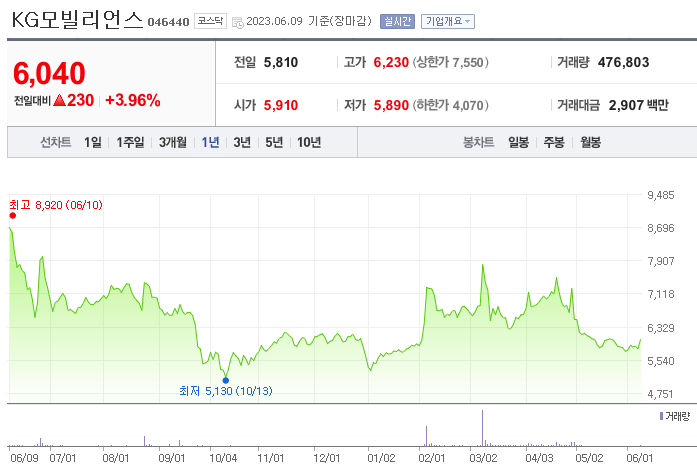Viewport: 697px width, 469px height.
Task: Select the 10년 line chart tab
Action: pyautogui.click(x=309, y=142)
